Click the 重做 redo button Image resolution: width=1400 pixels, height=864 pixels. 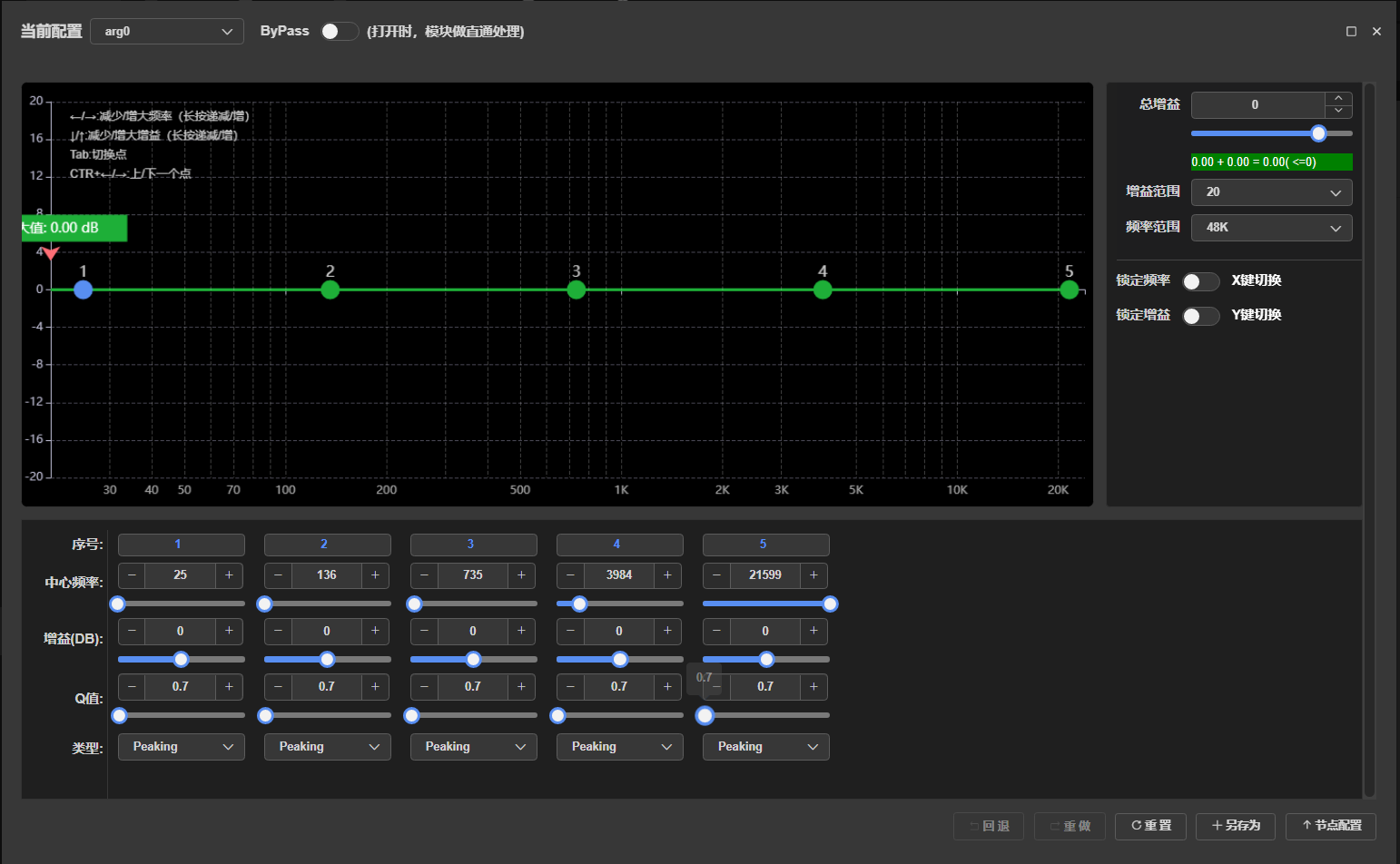pos(1070,826)
